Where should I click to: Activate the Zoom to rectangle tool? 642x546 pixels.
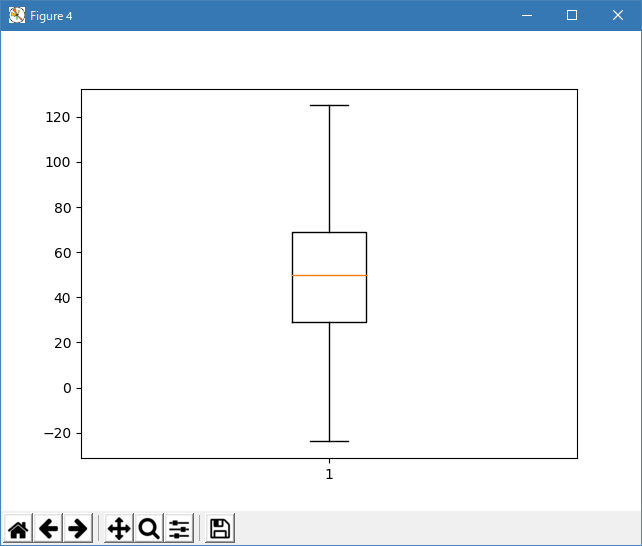149,528
